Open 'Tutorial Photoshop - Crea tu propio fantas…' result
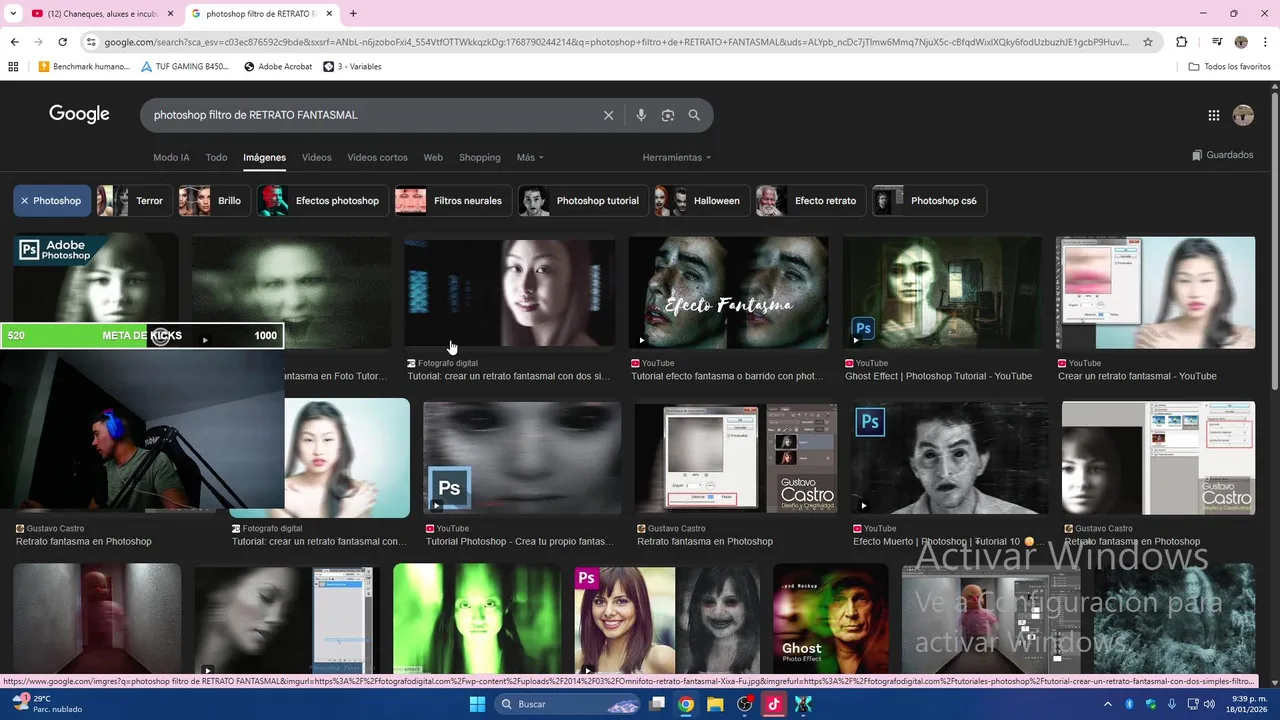 coord(520,541)
